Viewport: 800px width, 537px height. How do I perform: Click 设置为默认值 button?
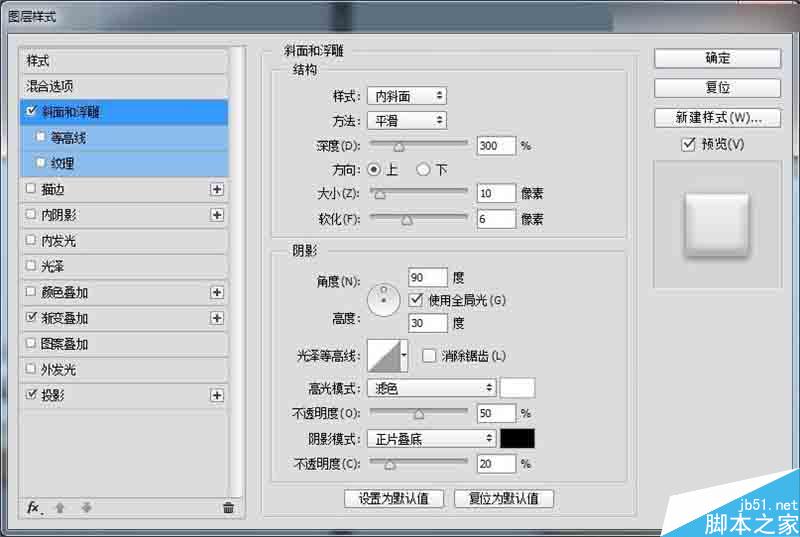coord(394,498)
